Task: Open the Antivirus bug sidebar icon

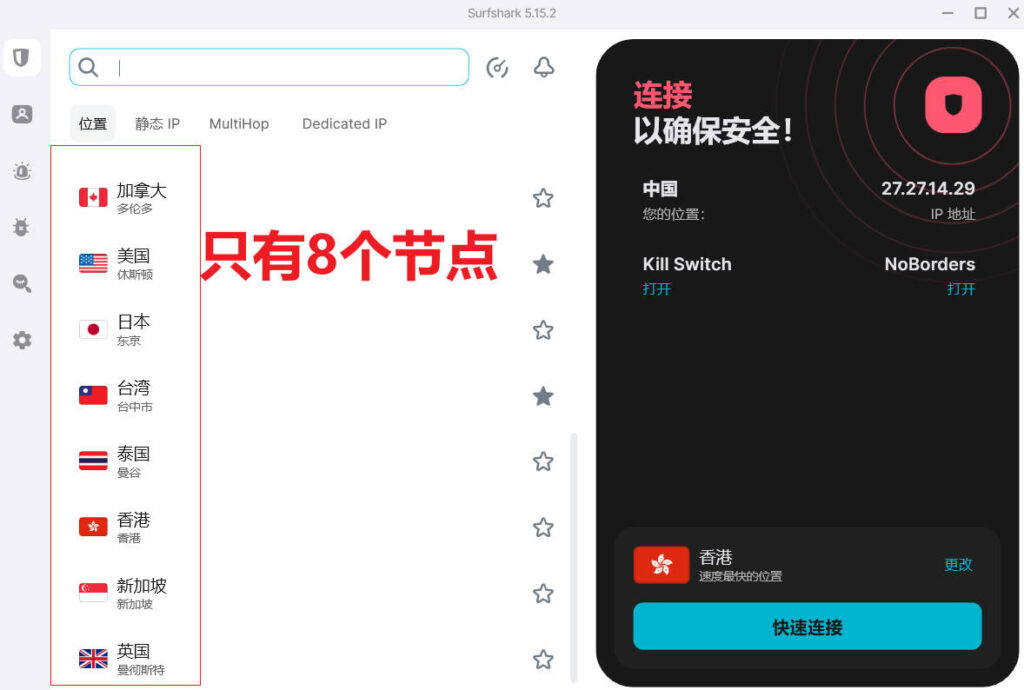Action: [x=21, y=227]
